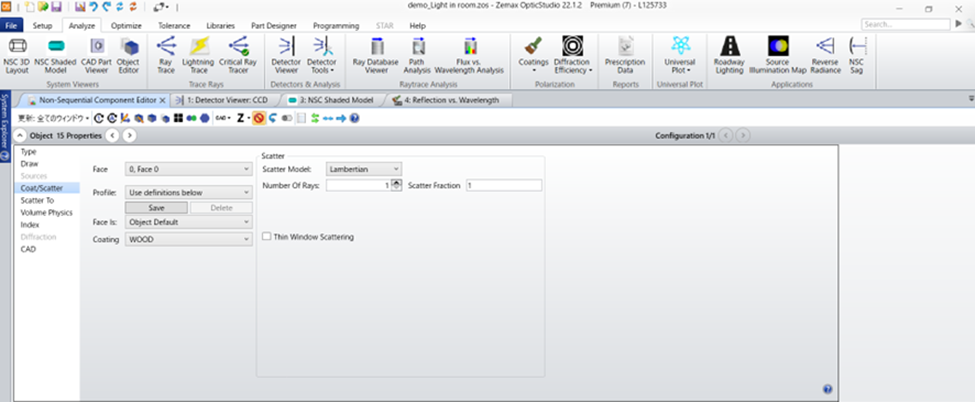Screen dimensions: 975x402
Task: Open Reverse Radiance analysis
Action: pyautogui.click(x=826, y=55)
